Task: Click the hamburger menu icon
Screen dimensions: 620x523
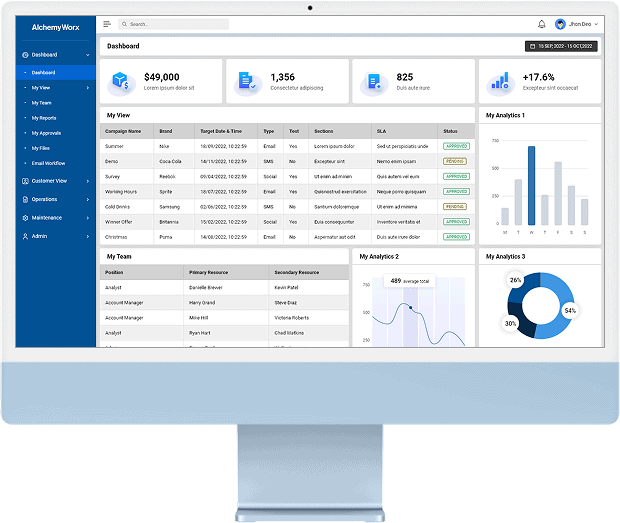Action: (107, 24)
